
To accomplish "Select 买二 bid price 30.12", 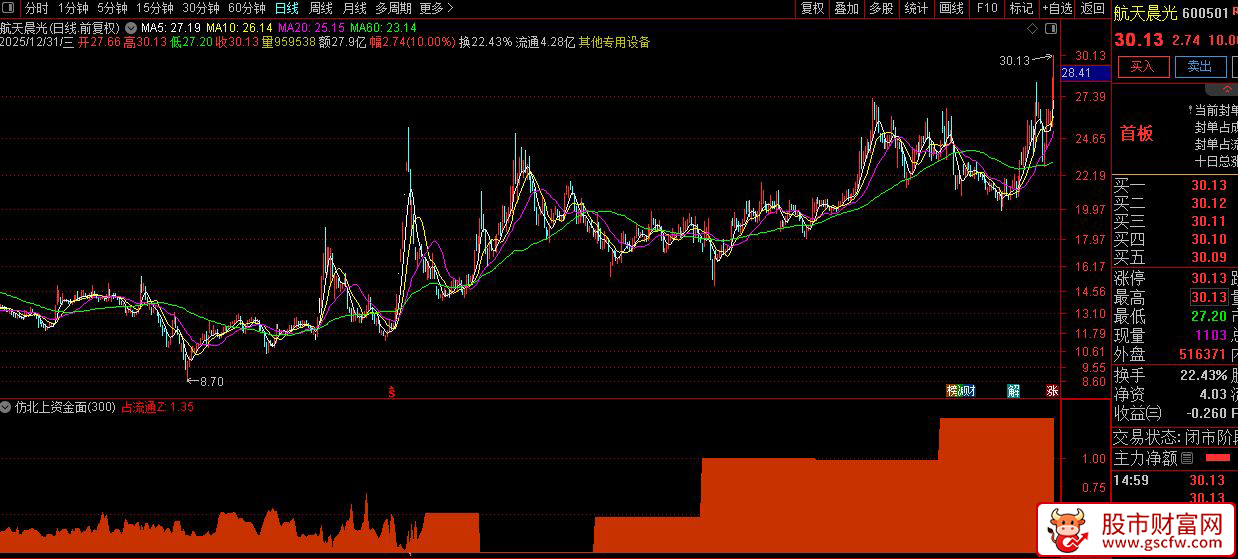I will (x=1208, y=204).
